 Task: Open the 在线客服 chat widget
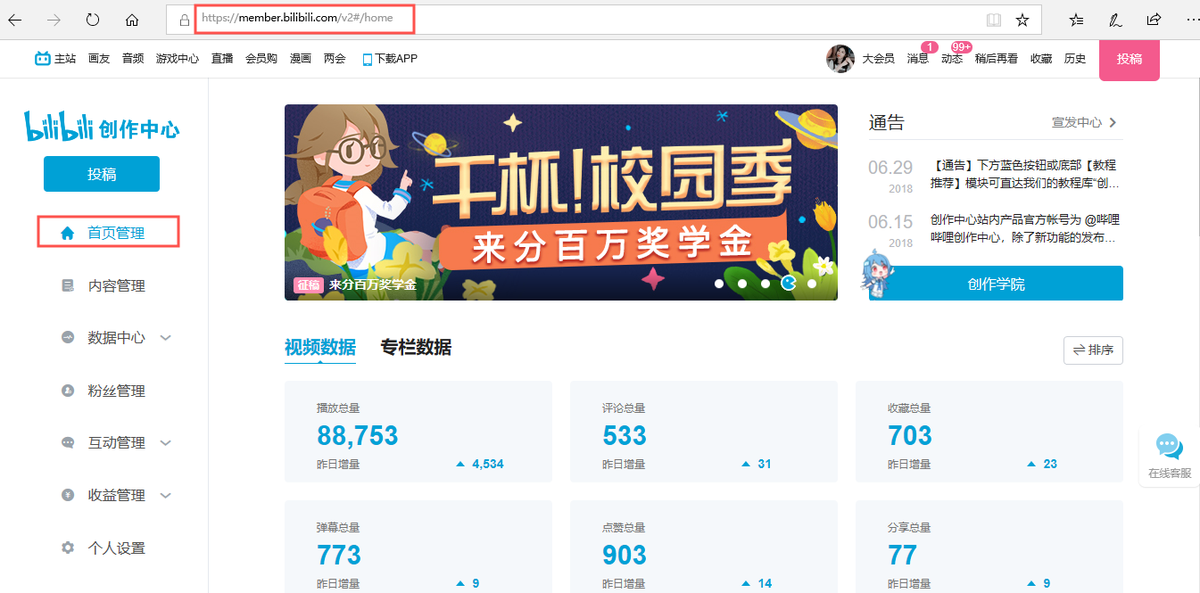[1169, 456]
